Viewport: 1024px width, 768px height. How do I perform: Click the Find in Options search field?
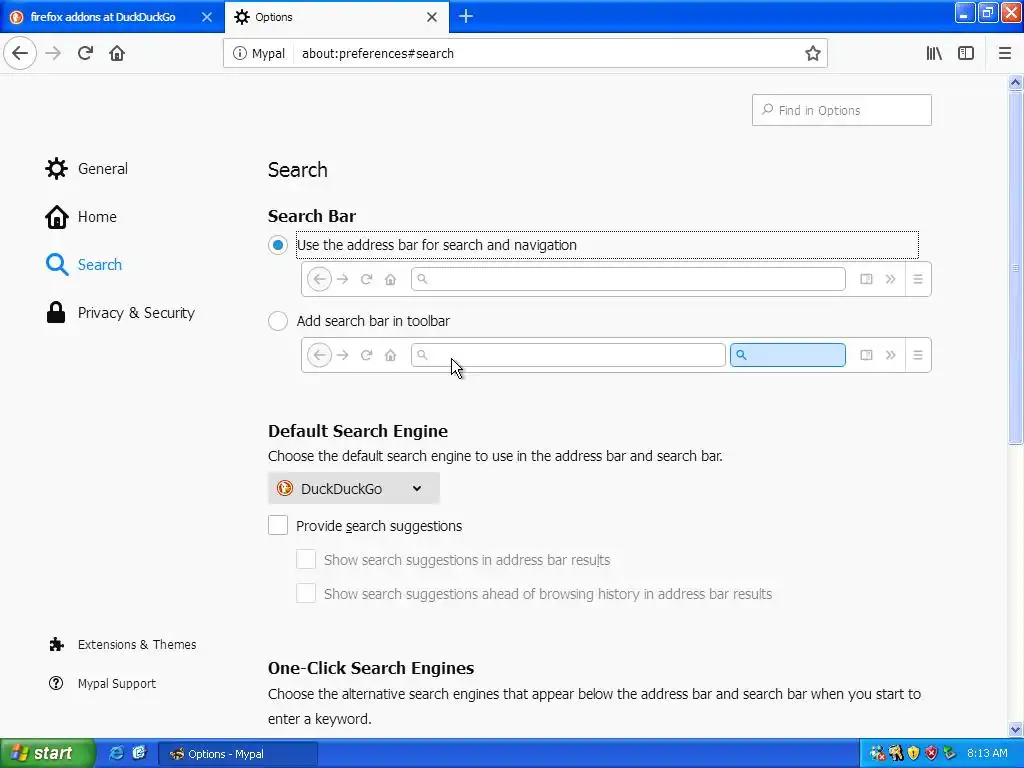click(x=841, y=110)
